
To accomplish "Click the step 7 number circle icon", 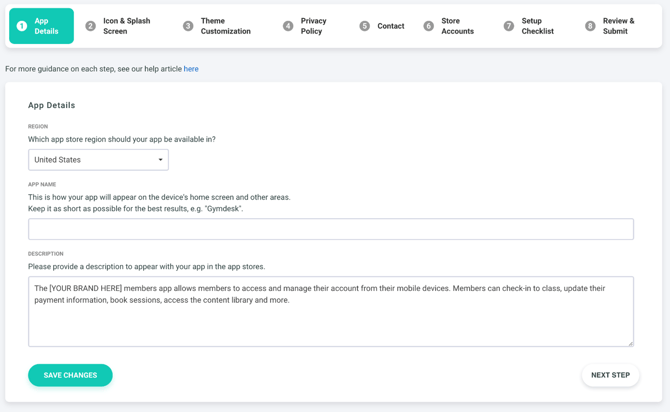I will pos(509,26).
